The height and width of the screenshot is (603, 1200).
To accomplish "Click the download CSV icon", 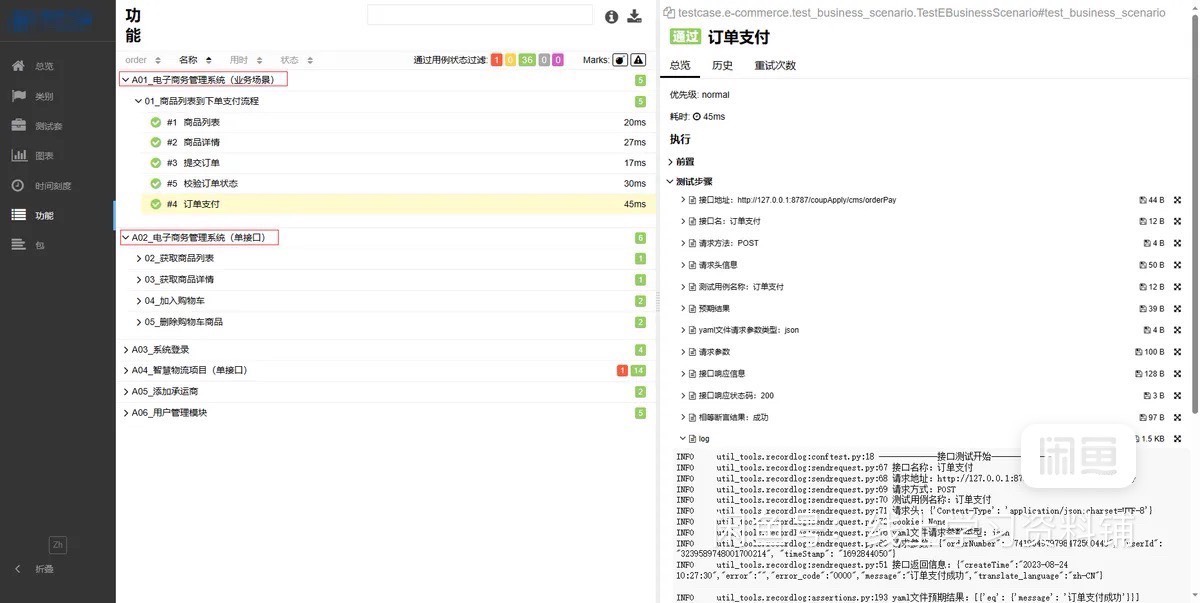I will tap(634, 16).
